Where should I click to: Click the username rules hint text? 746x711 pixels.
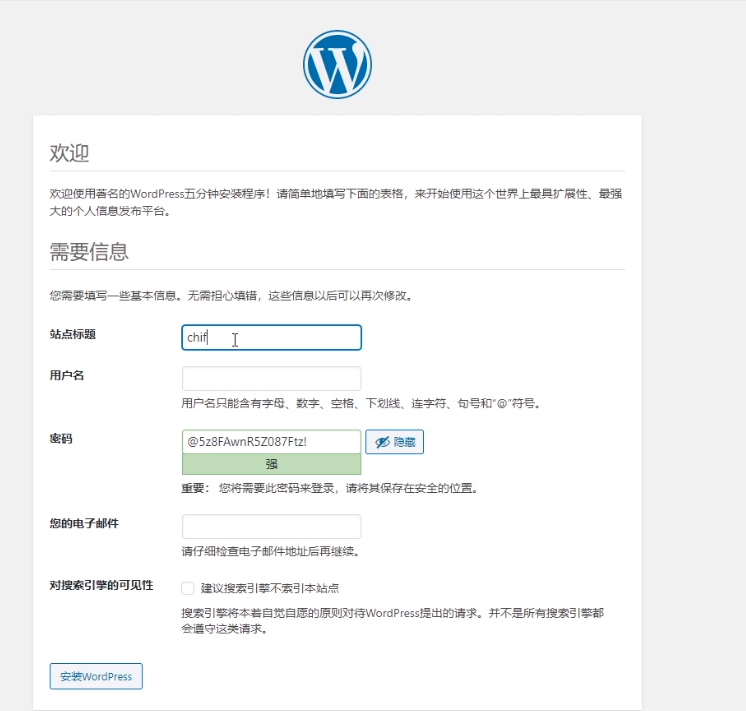(x=361, y=404)
